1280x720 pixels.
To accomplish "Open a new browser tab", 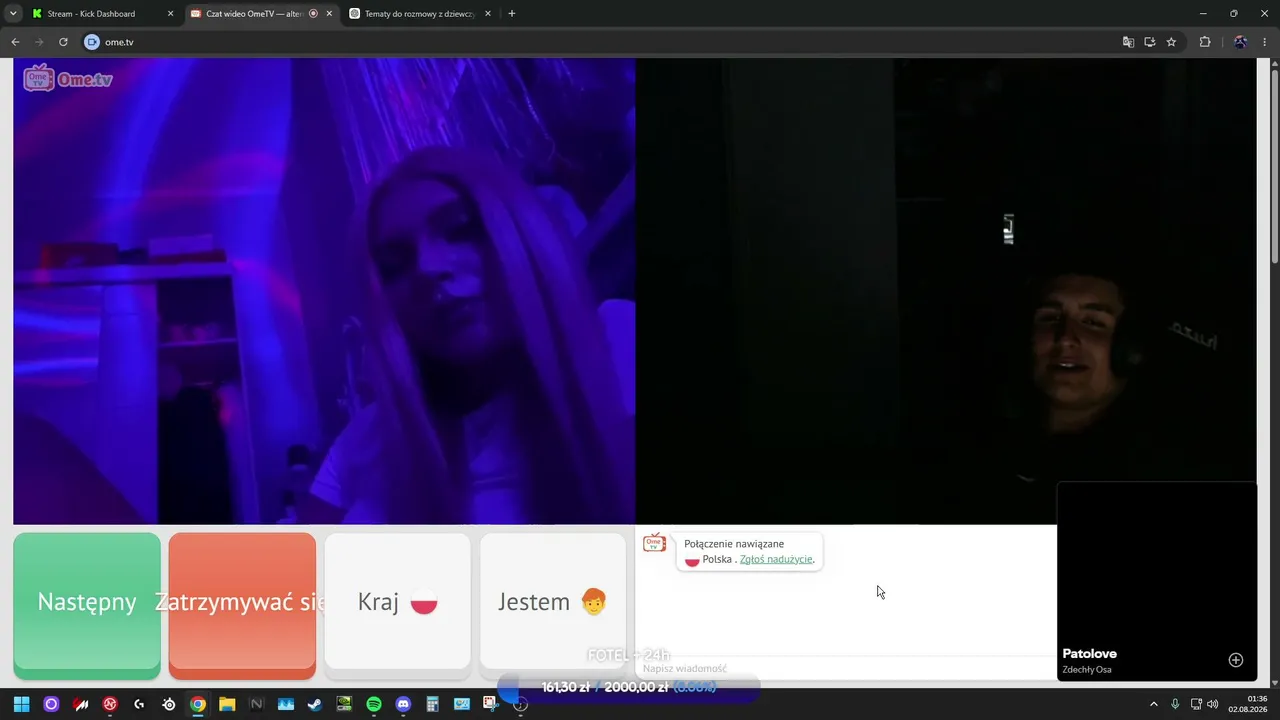I will click(x=512, y=14).
